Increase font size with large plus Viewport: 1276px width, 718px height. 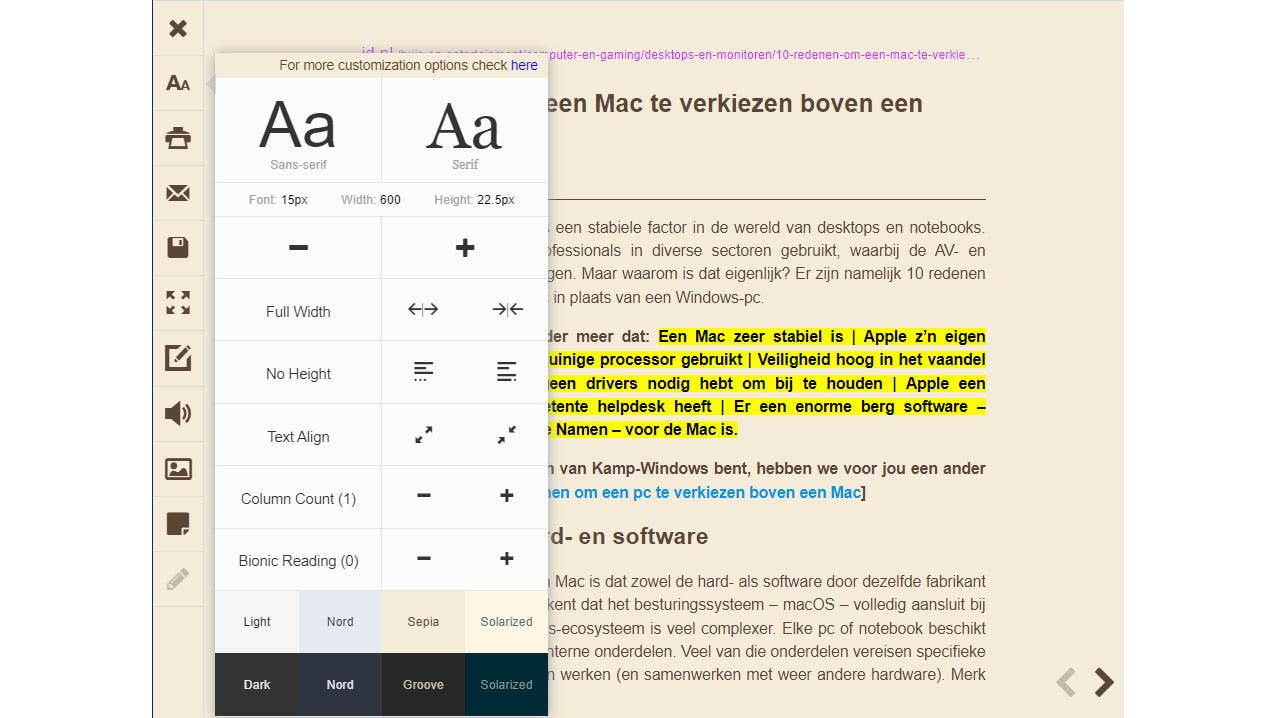pos(465,248)
